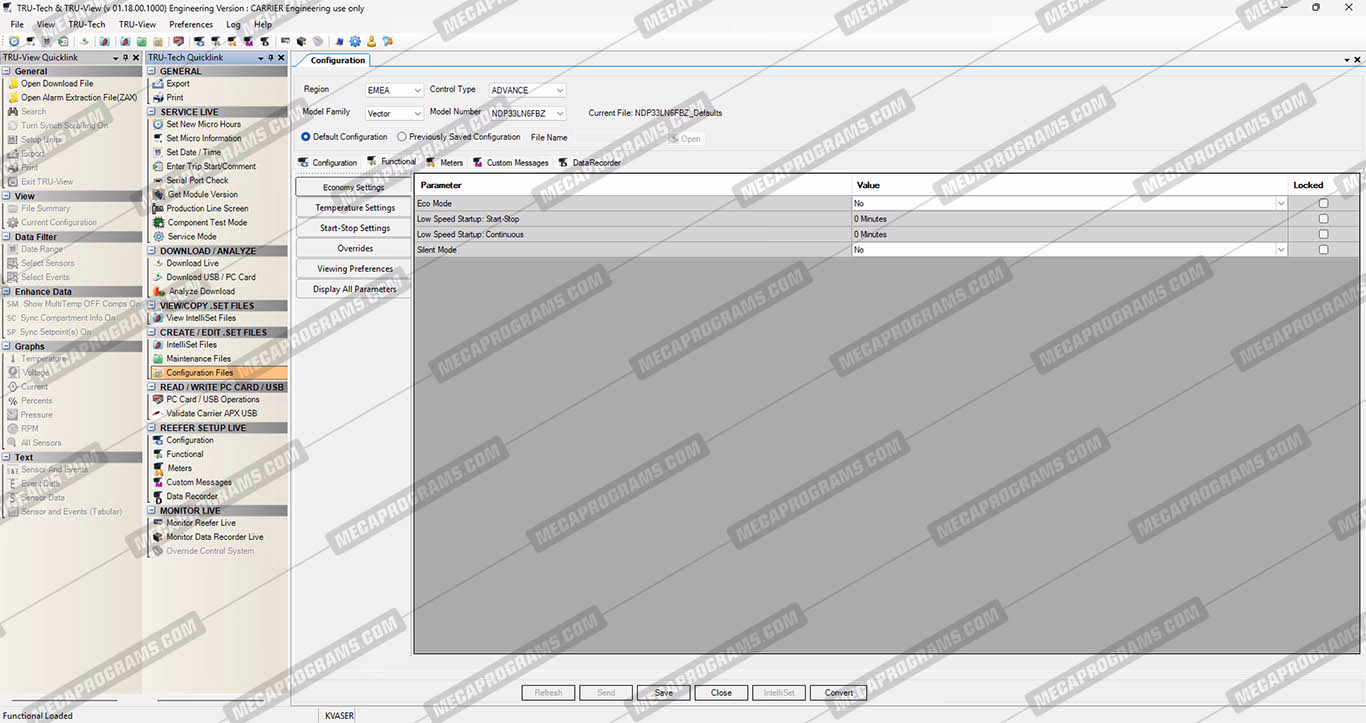Start Download Live

tap(192, 264)
